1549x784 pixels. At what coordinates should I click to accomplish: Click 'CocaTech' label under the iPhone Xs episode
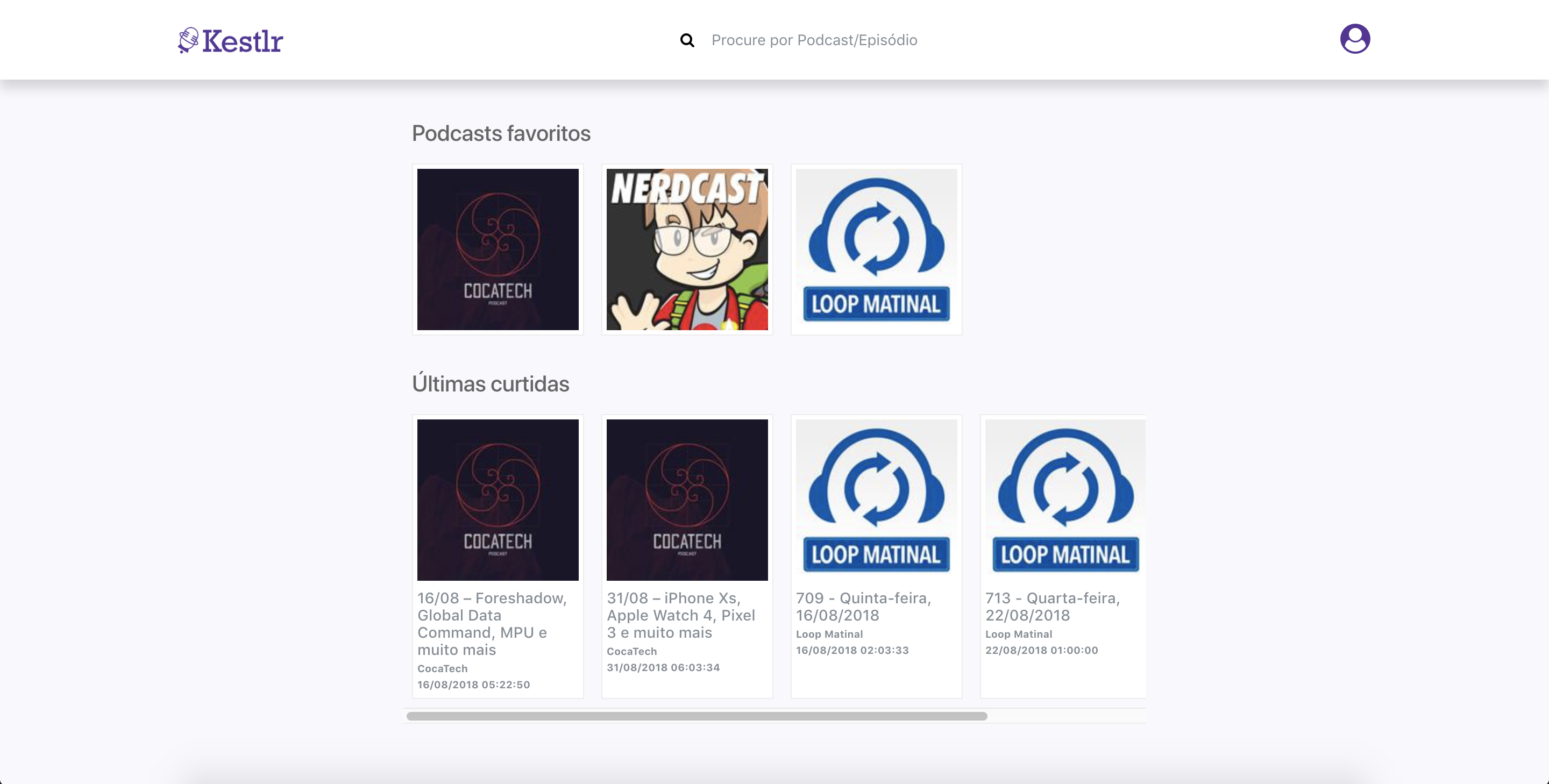coord(631,651)
